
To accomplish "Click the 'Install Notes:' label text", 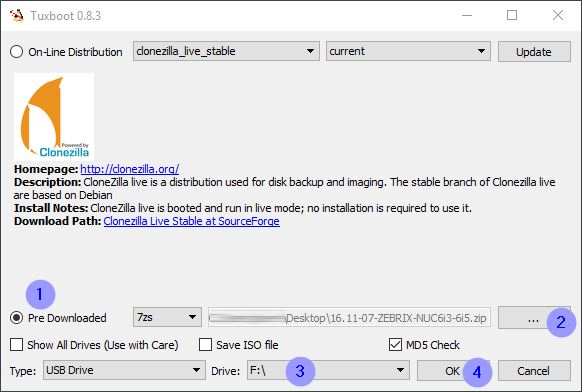I will click(51, 208).
